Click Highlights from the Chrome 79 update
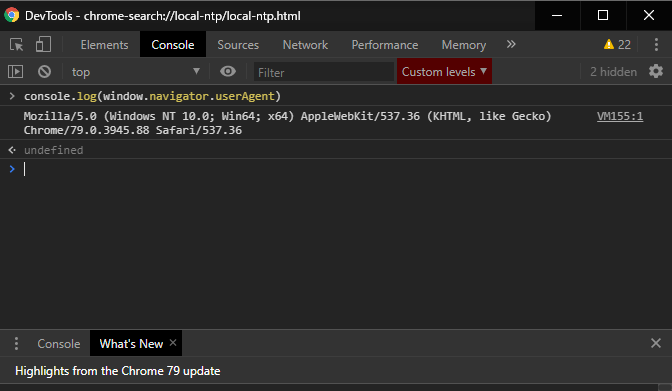This screenshot has height=391, width=672. pyautogui.click(x=117, y=371)
